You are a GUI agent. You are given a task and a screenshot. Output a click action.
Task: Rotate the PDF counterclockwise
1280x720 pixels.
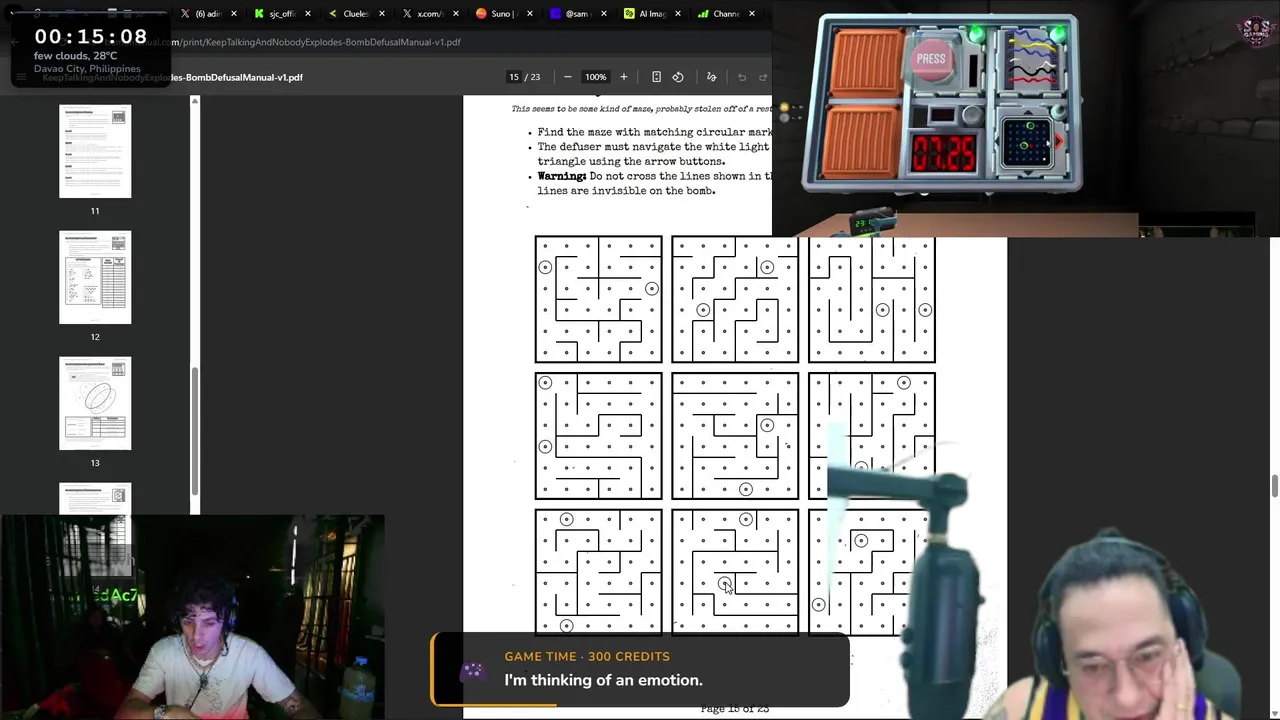[x=678, y=77]
